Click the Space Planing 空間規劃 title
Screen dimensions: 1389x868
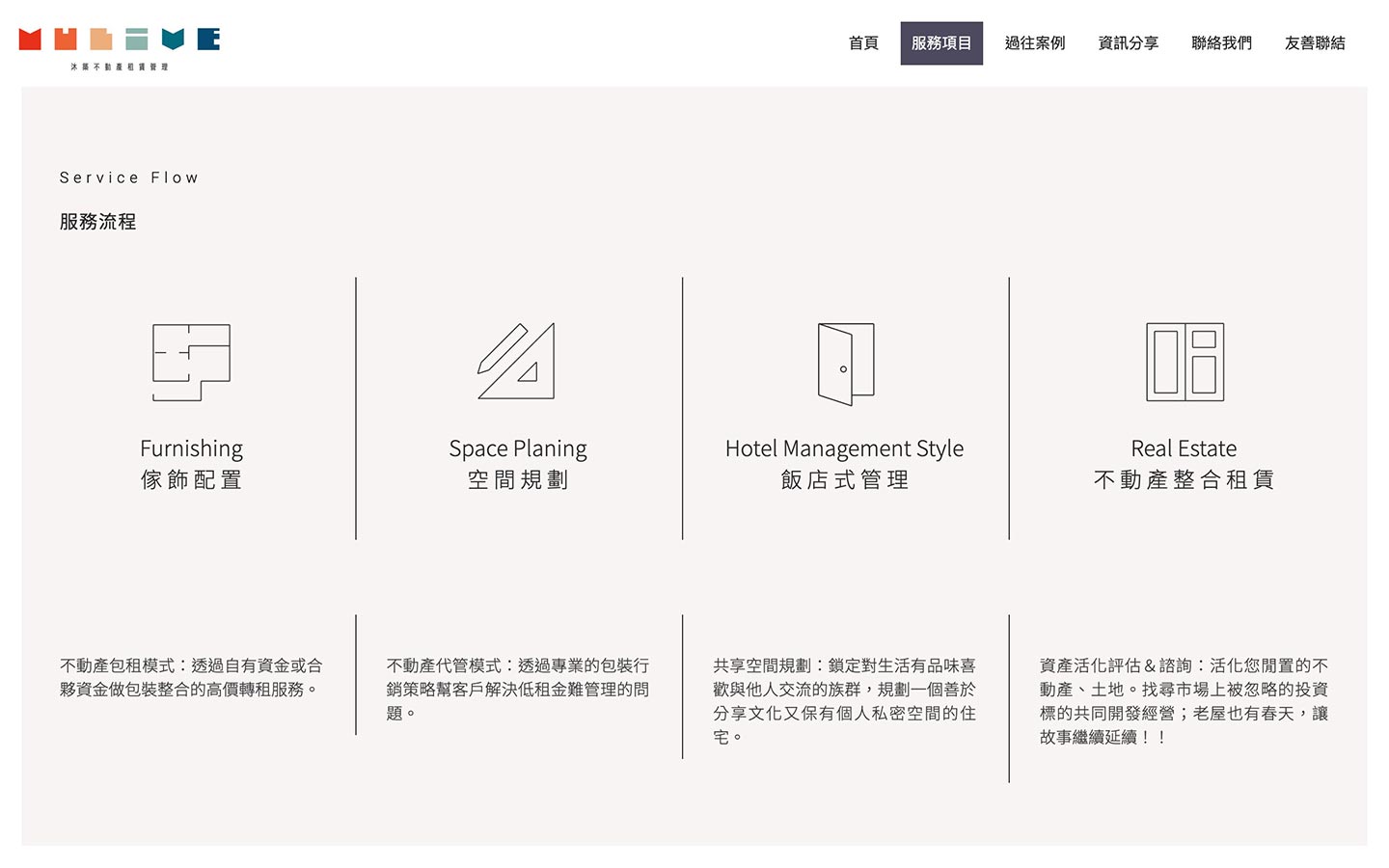tap(518, 464)
